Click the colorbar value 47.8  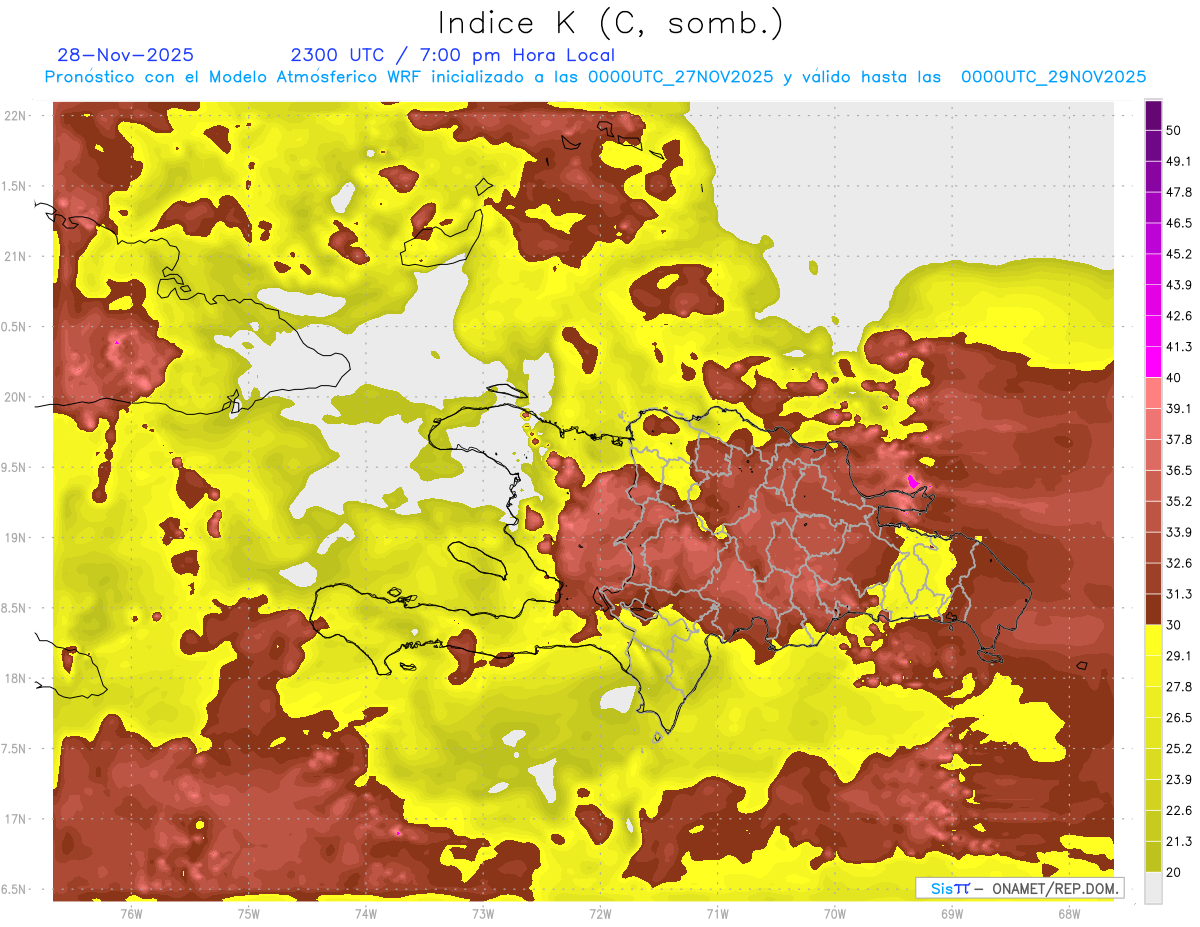point(1179,193)
